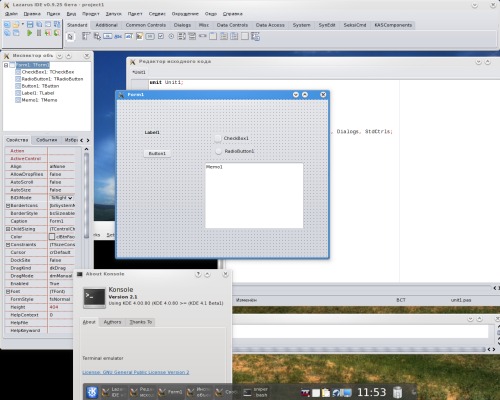Open the Файл menu
Viewport: 500px width, 400px height.
pyautogui.click(x=11, y=14)
